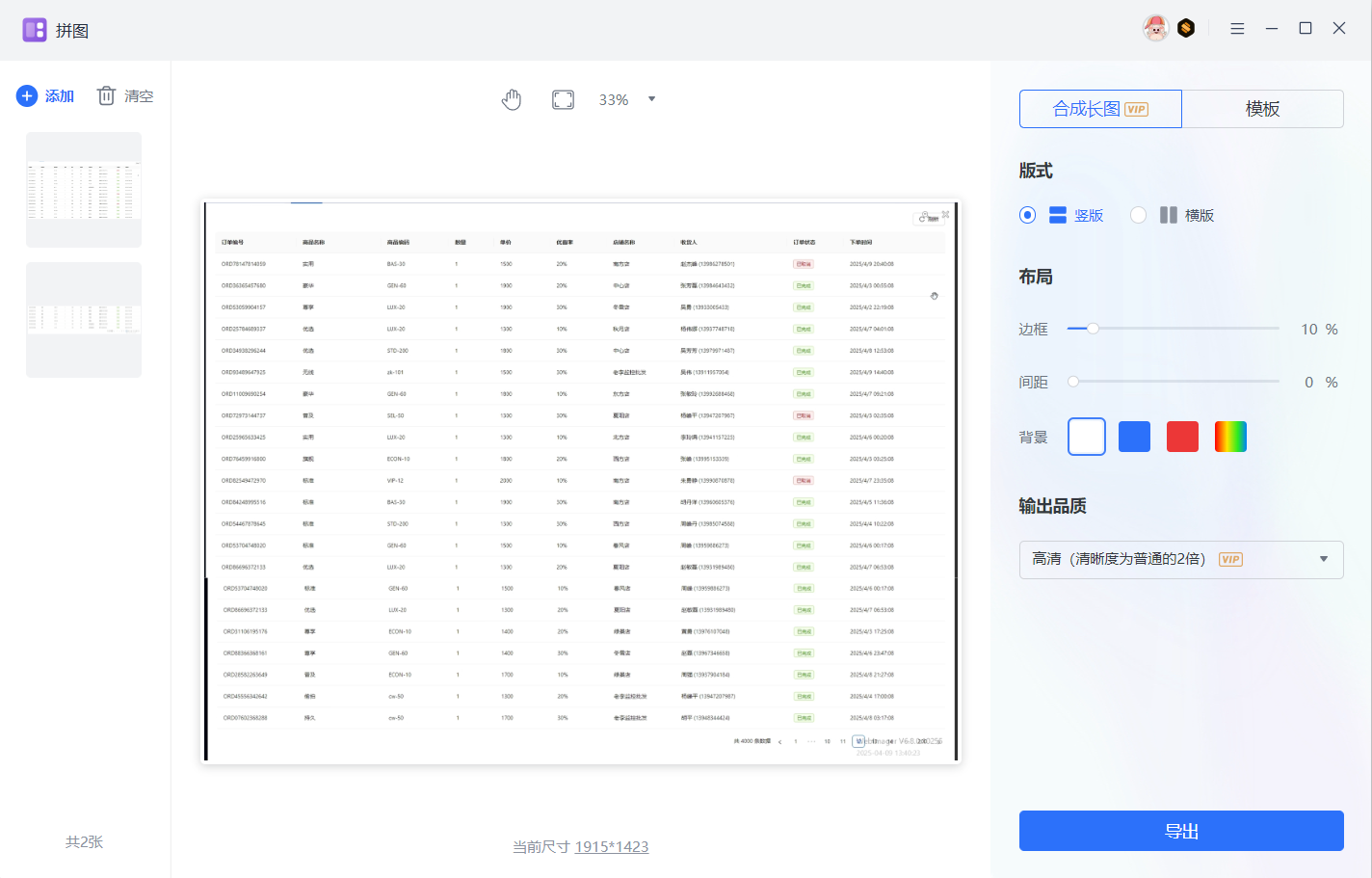Click the fit-to-screen icon
Image resolution: width=1372 pixels, height=878 pixels.
click(x=563, y=100)
